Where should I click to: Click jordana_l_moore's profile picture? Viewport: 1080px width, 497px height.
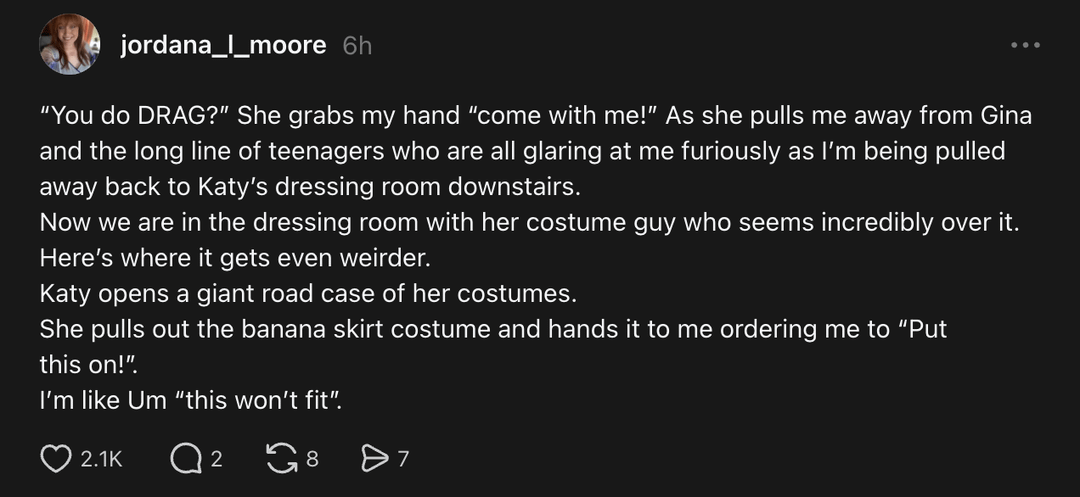[x=69, y=45]
